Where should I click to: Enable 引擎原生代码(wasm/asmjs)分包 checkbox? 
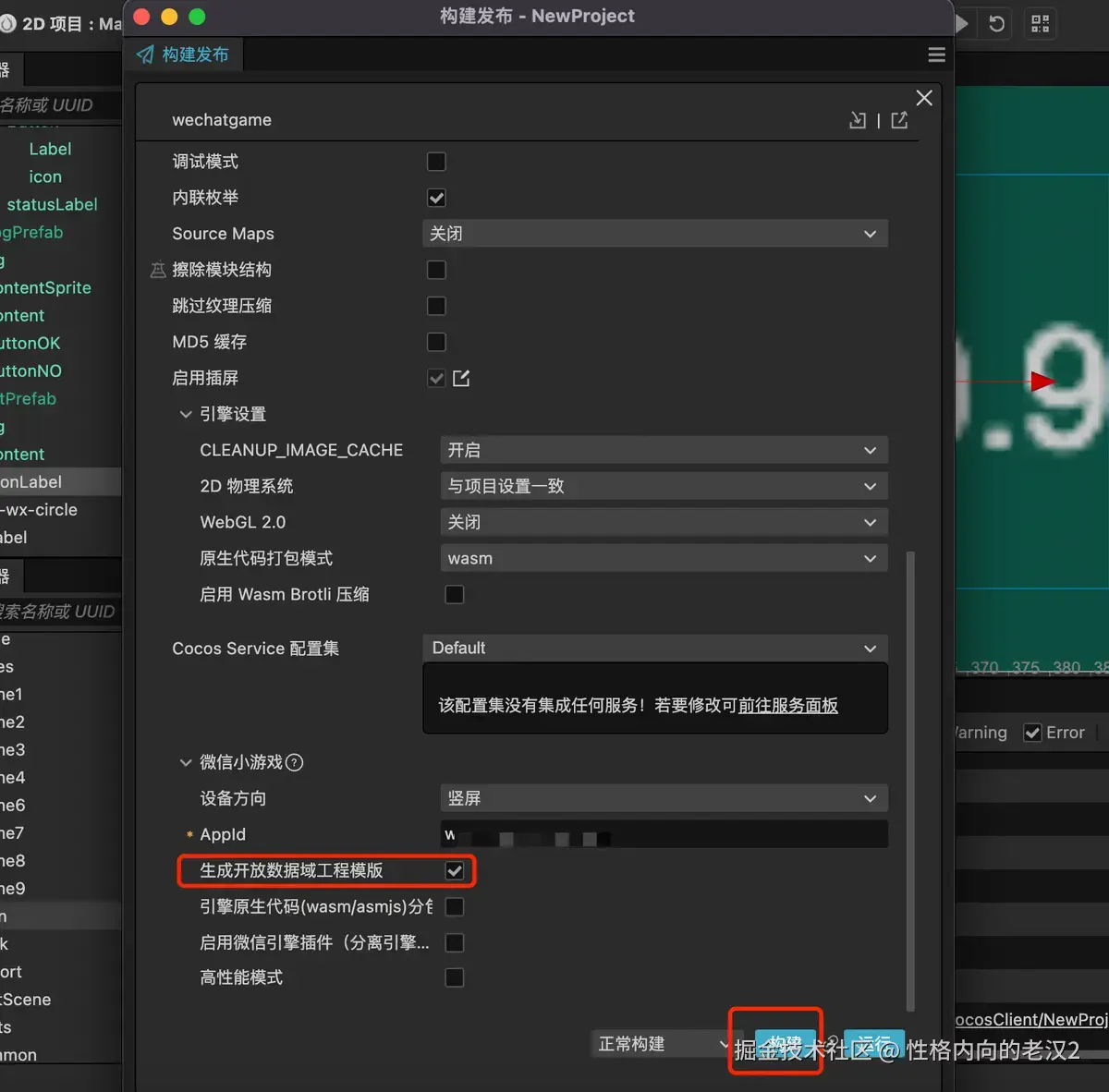[455, 907]
